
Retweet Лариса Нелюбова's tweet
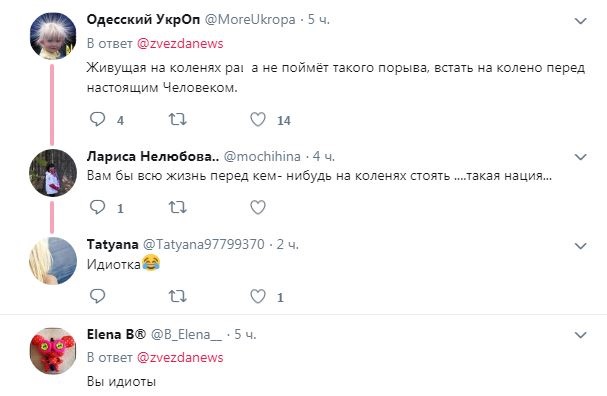coord(178,207)
